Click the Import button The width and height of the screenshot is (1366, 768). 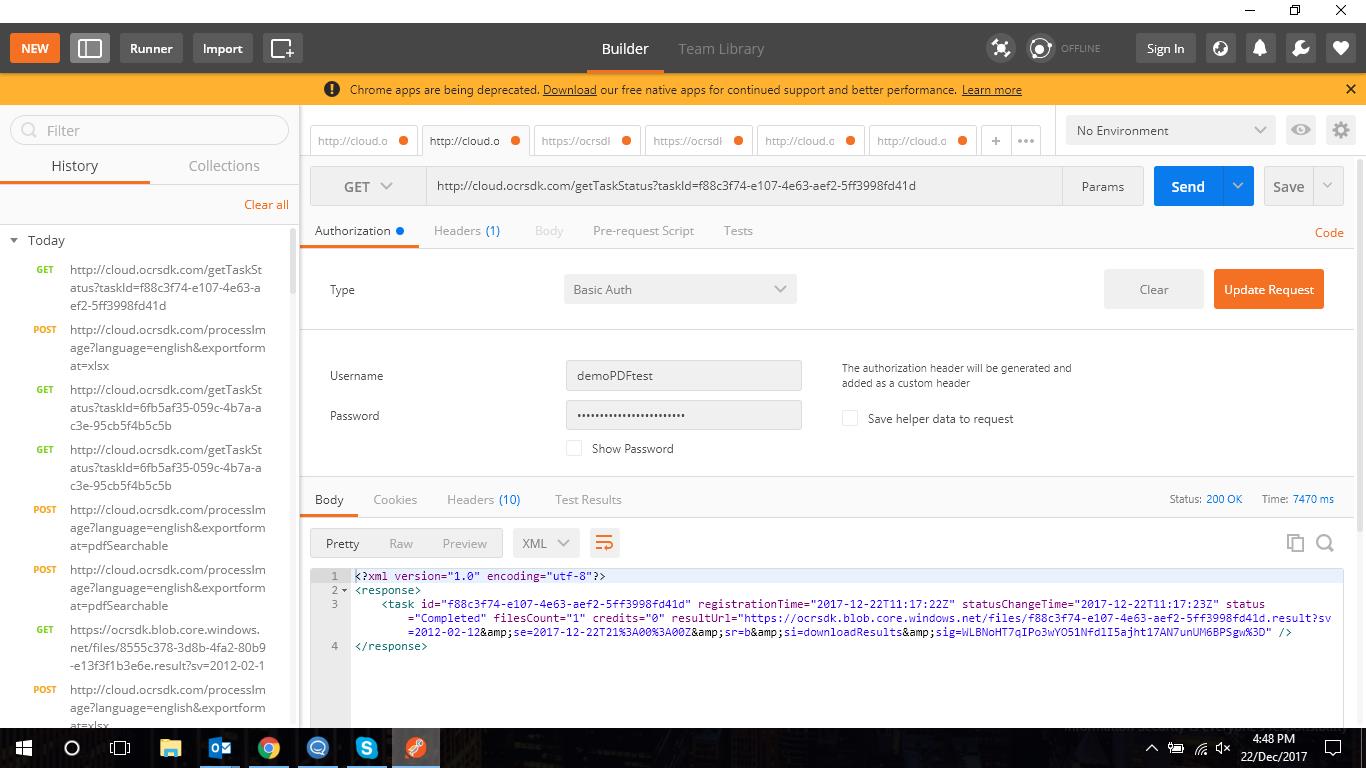(x=222, y=48)
